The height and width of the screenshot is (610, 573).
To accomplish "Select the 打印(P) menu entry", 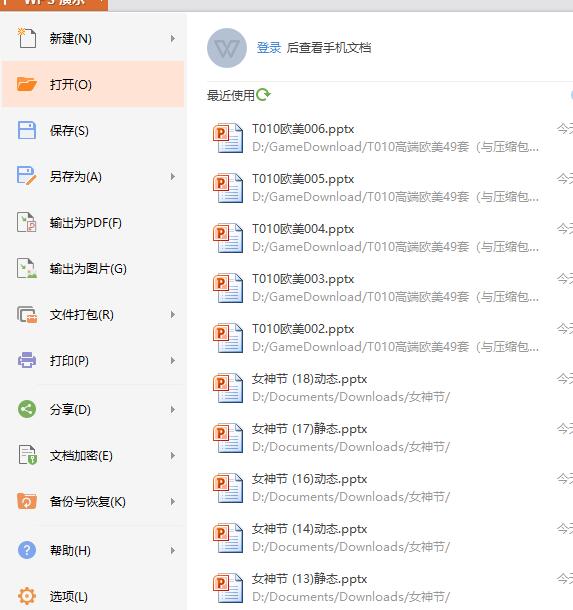I will (93, 360).
